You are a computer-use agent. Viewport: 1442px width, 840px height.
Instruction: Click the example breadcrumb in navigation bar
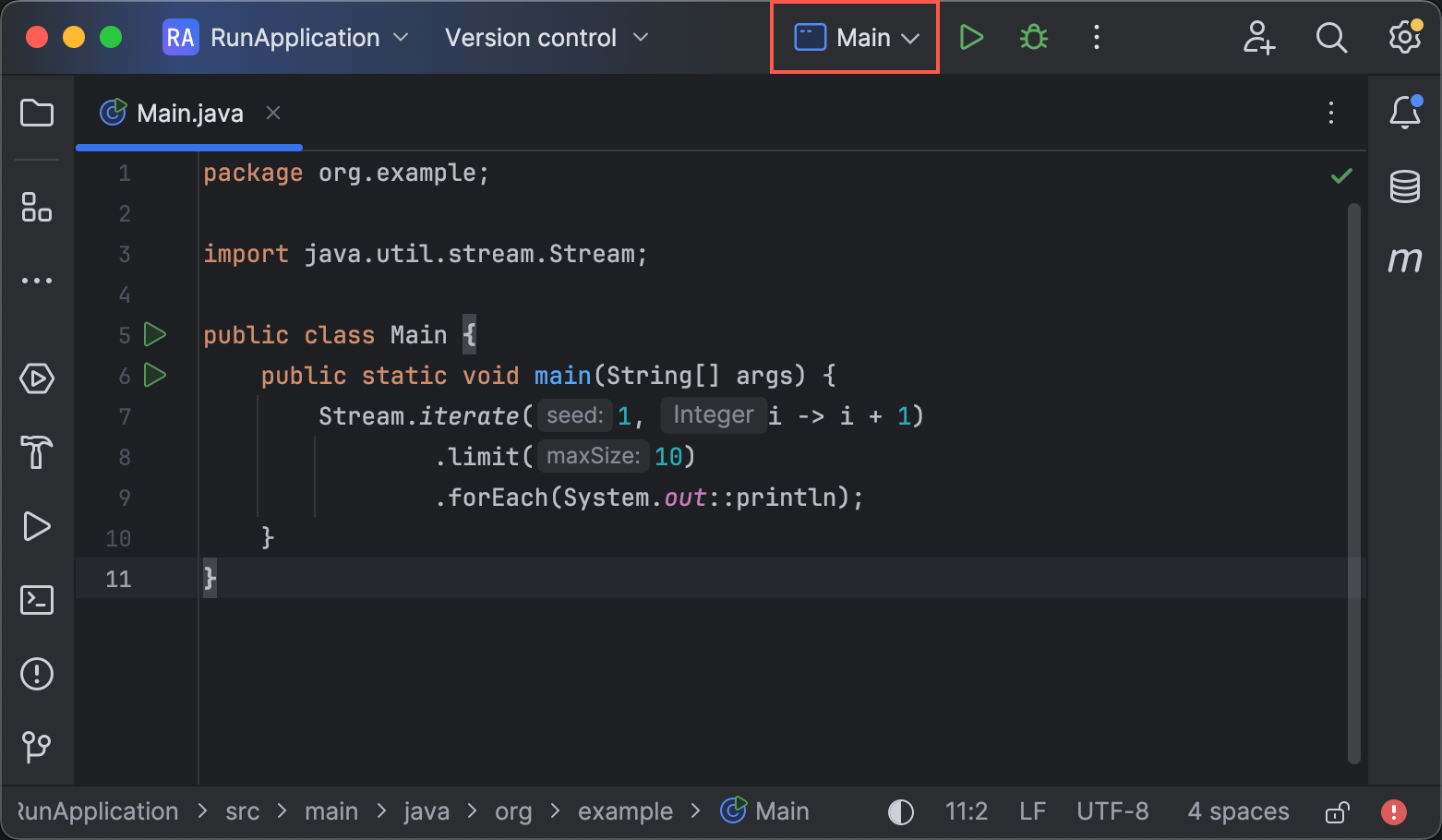coord(625,811)
